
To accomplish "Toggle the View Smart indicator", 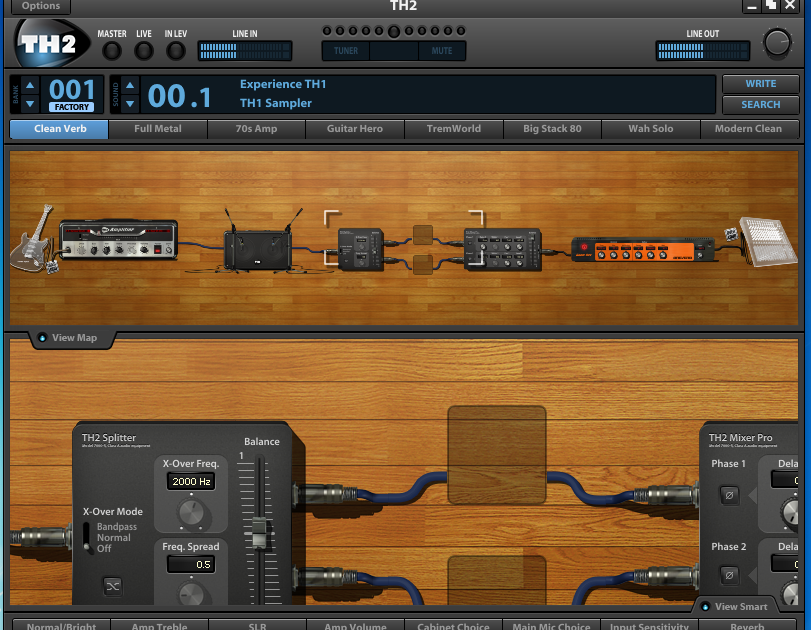I will click(x=705, y=607).
